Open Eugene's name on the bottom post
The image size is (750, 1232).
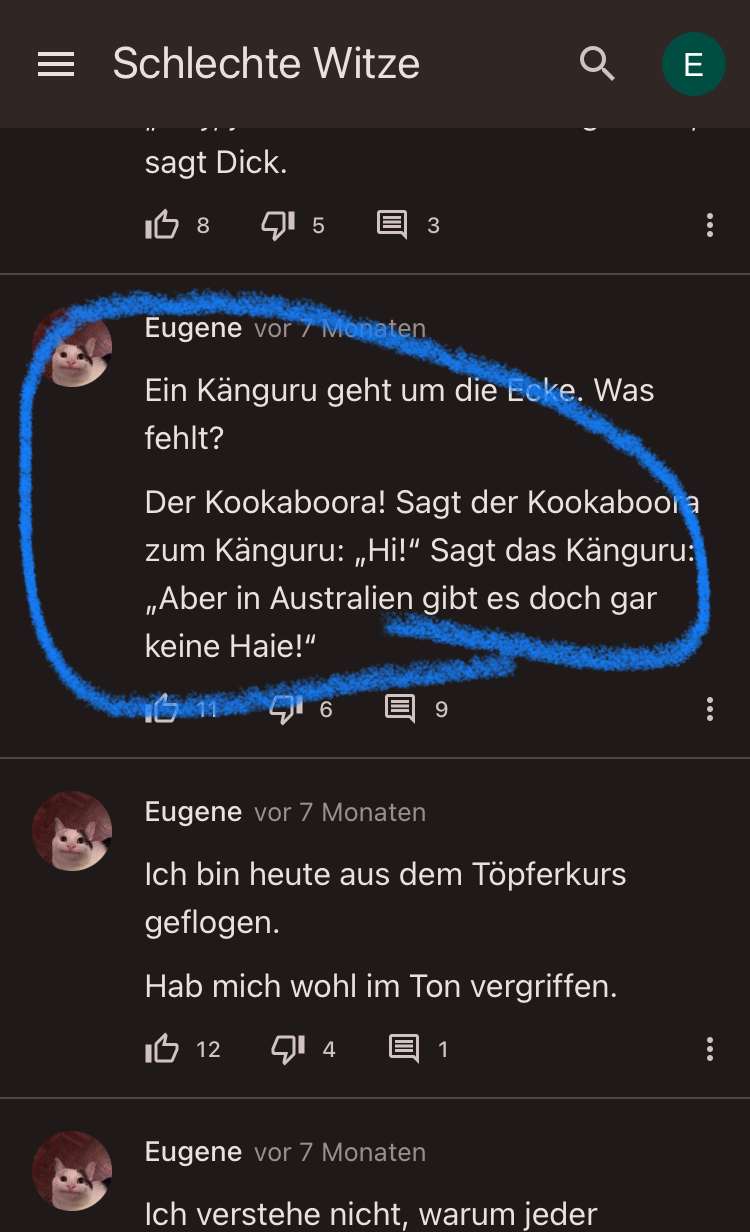tap(193, 1151)
